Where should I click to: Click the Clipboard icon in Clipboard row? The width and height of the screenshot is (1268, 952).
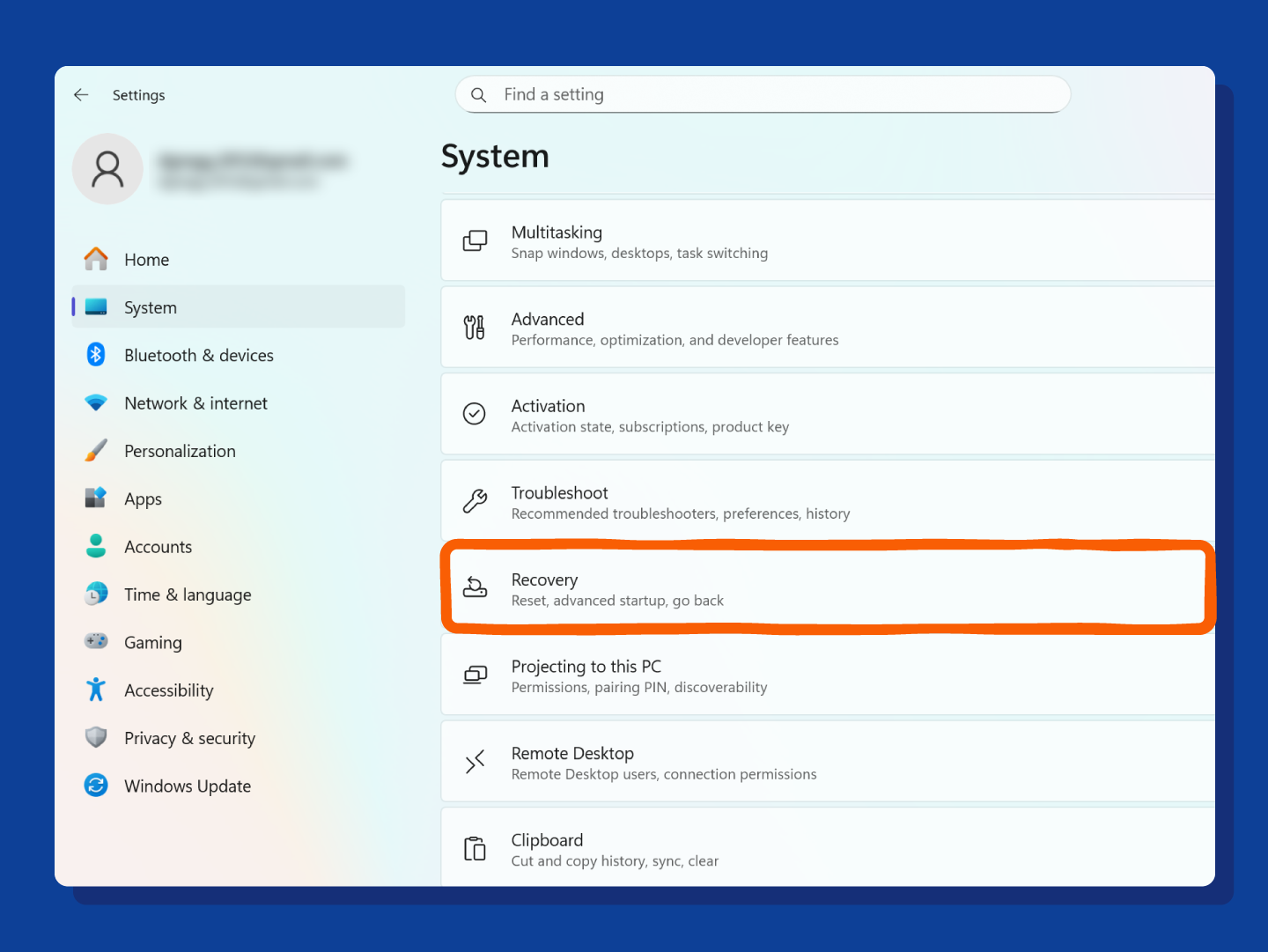click(x=475, y=848)
